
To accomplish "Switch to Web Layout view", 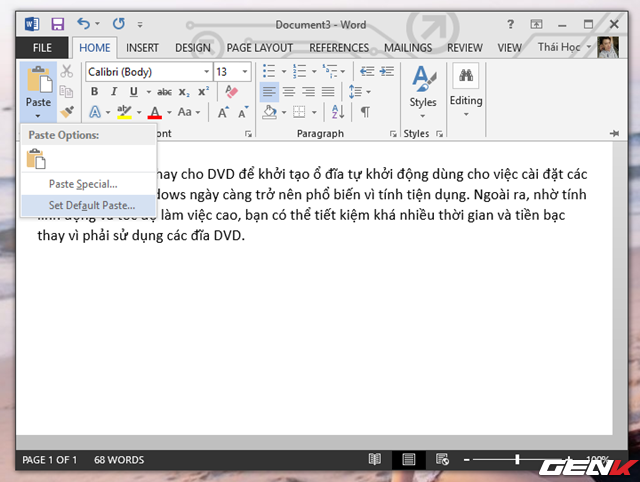I will [442, 459].
